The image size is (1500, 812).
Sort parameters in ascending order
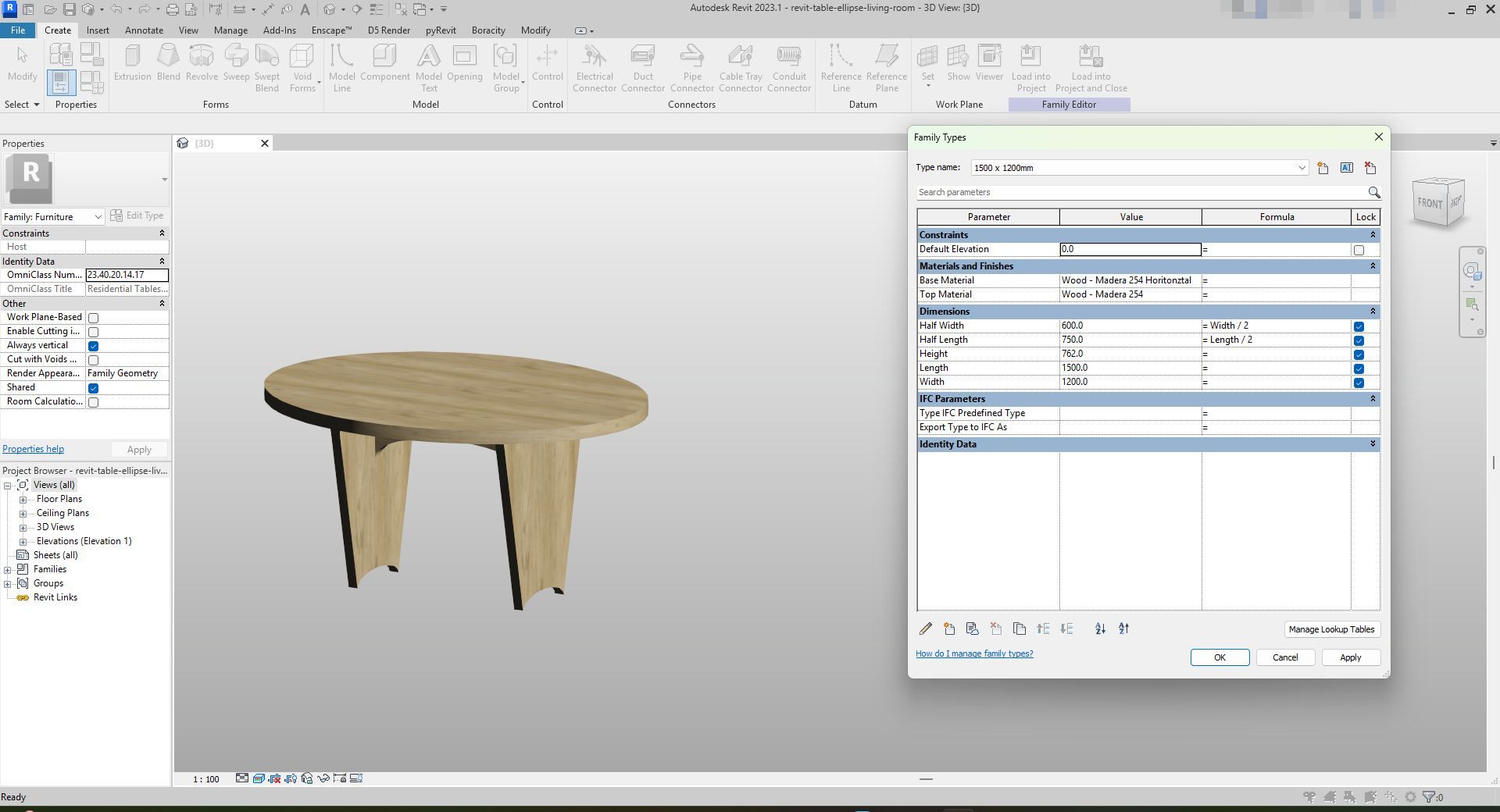(x=1100, y=629)
